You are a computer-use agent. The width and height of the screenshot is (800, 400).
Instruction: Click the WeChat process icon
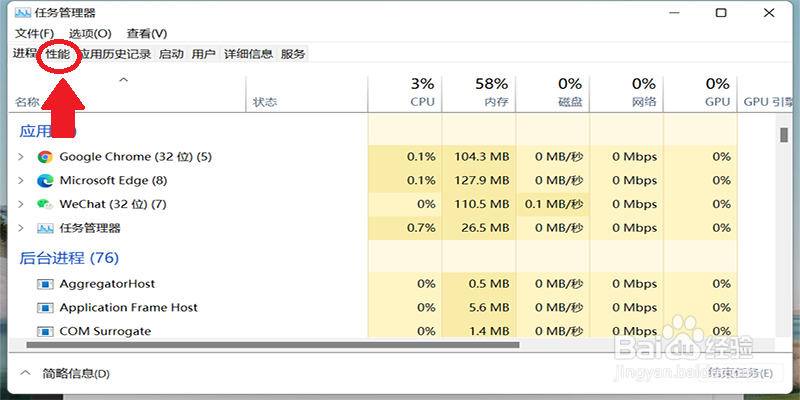tap(44, 205)
